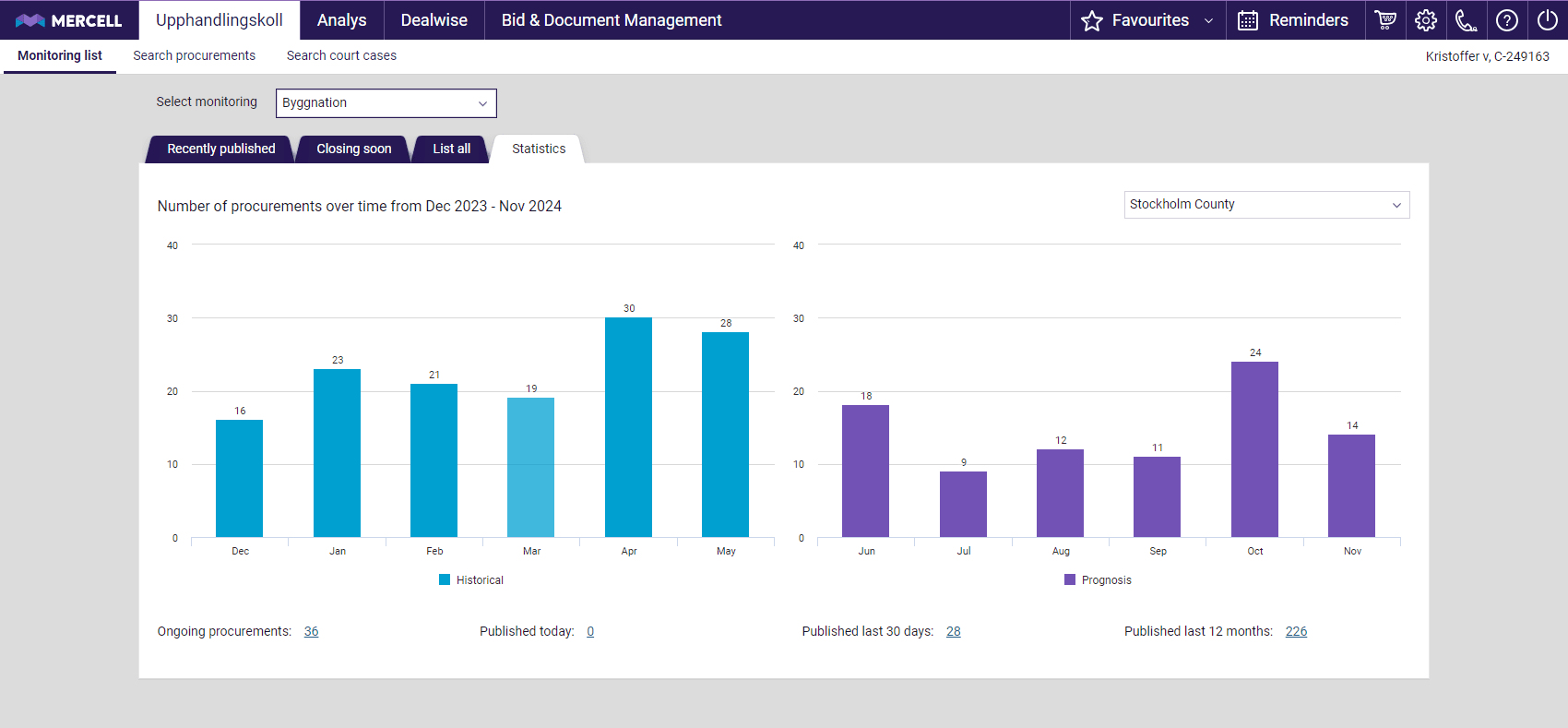Switch to the Closing soon tab

(x=353, y=149)
